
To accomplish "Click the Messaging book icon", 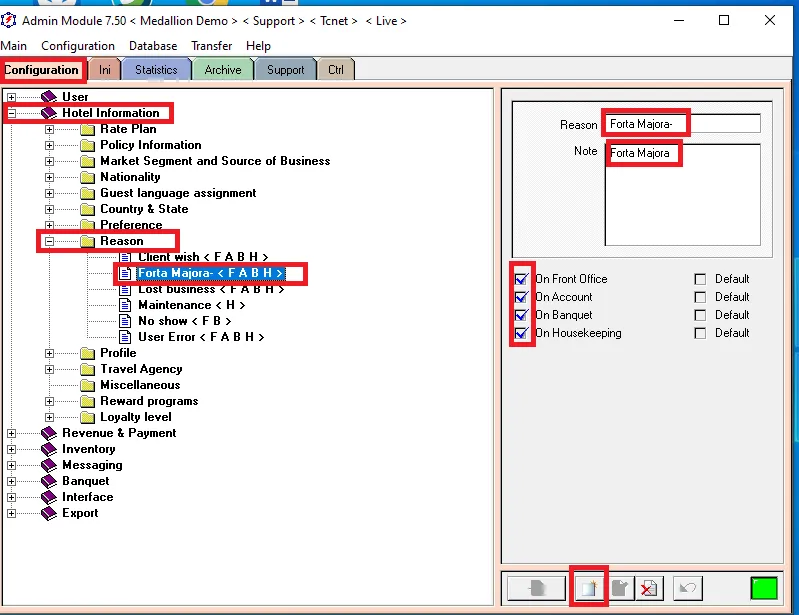I will [49, 465].
